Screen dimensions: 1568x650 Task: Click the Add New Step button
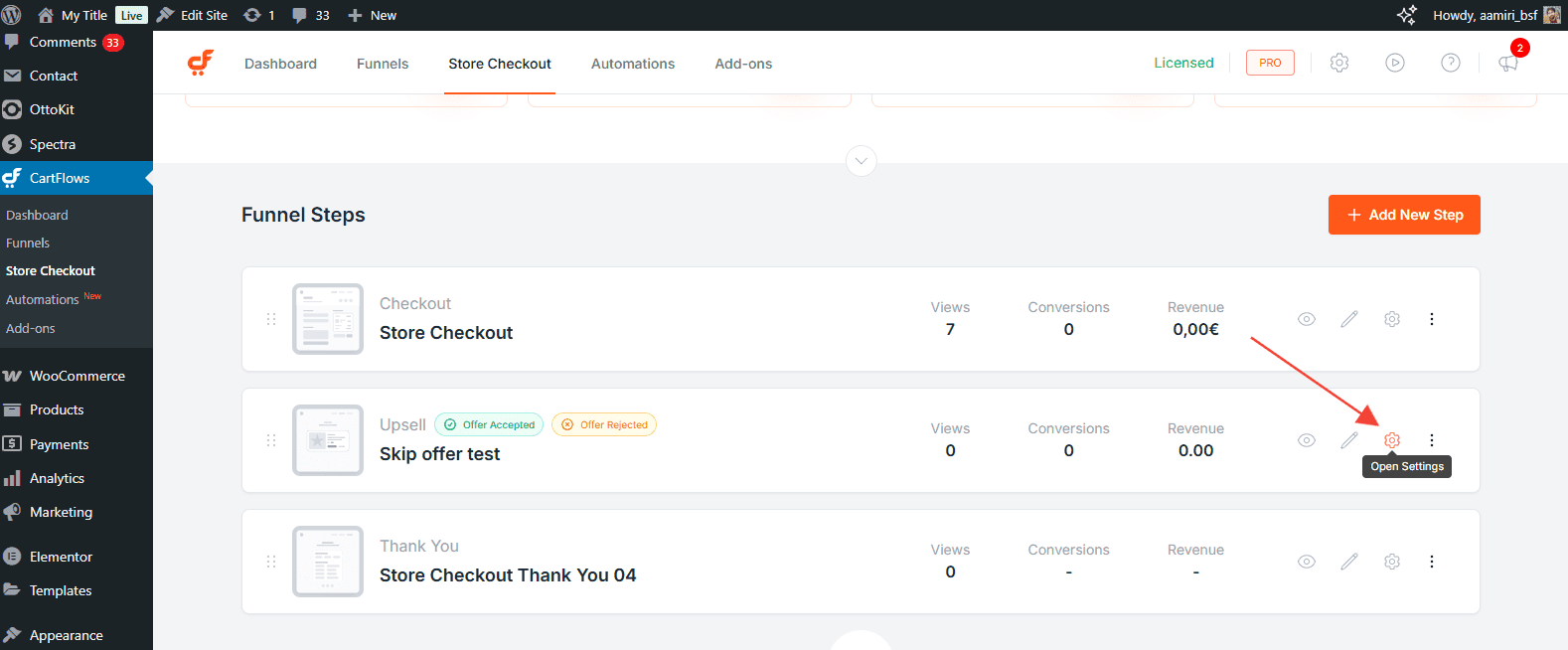point(1403,215)
